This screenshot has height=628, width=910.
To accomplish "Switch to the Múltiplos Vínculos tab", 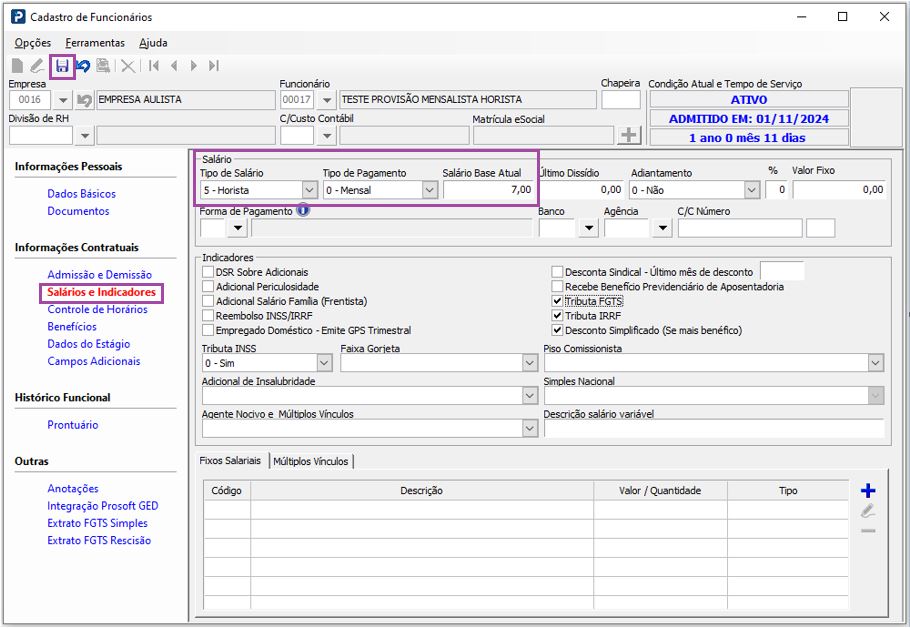I will (311, 461).
